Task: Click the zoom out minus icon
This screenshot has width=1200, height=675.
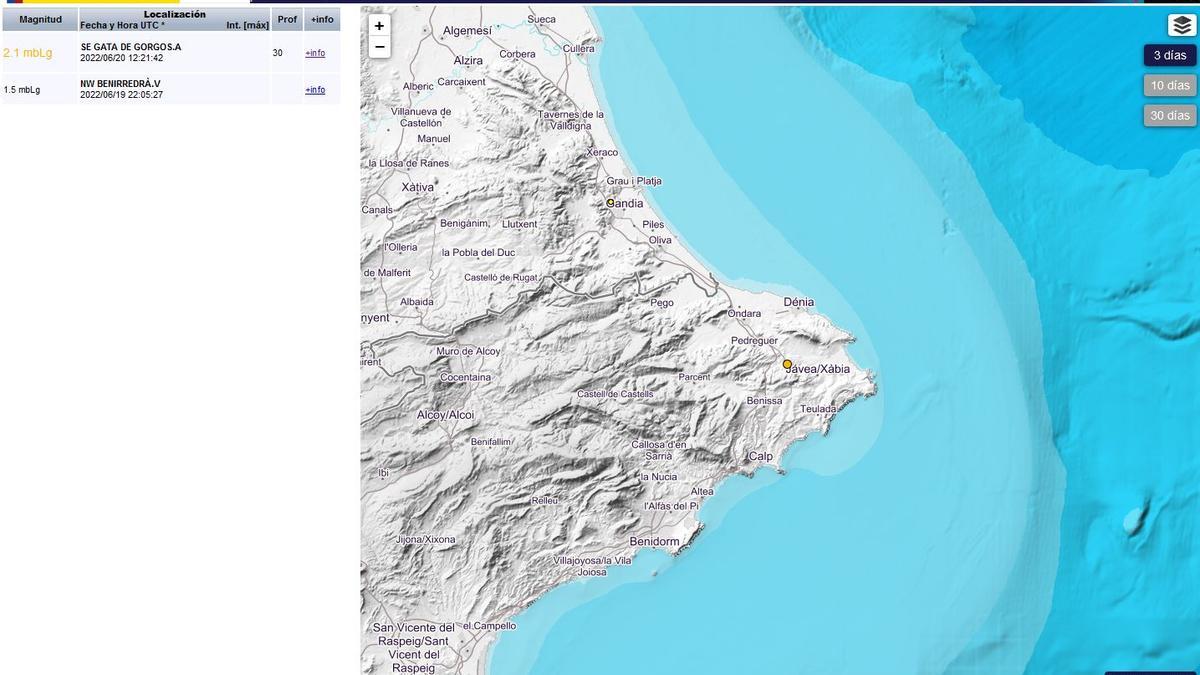Action: 377,46
